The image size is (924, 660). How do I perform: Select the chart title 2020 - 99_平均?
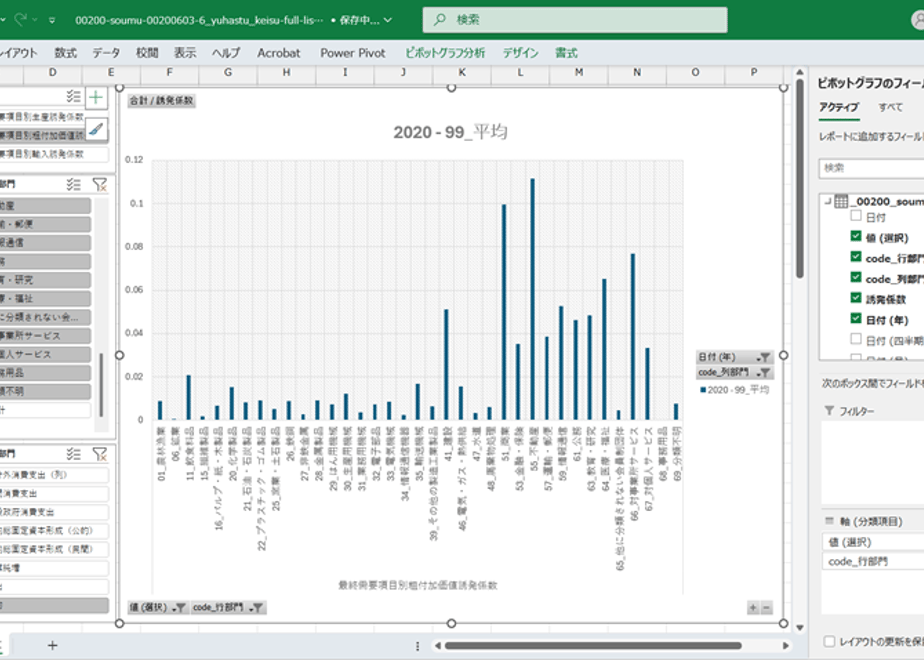(451, 132)
